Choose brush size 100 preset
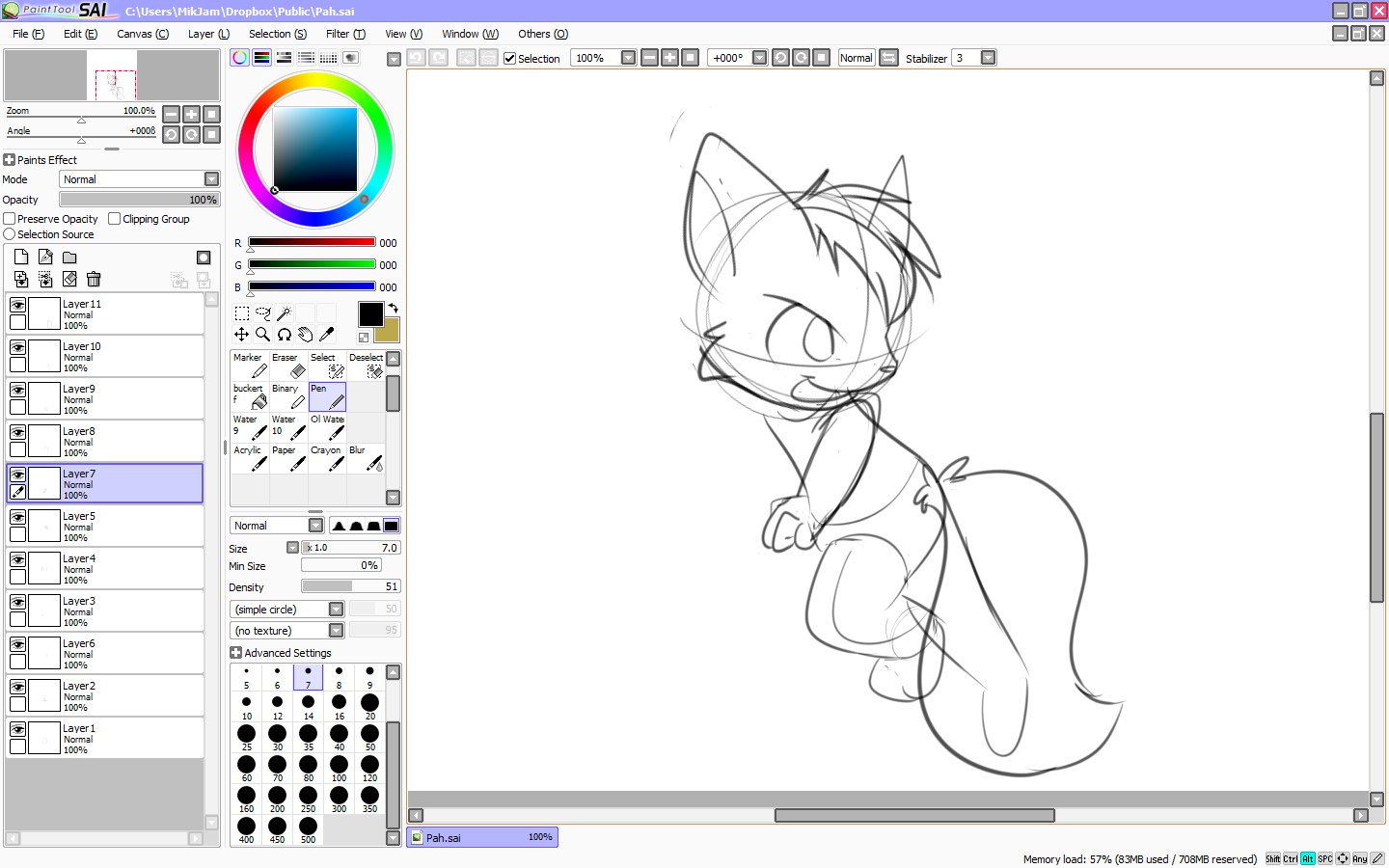 coord(339,768)
